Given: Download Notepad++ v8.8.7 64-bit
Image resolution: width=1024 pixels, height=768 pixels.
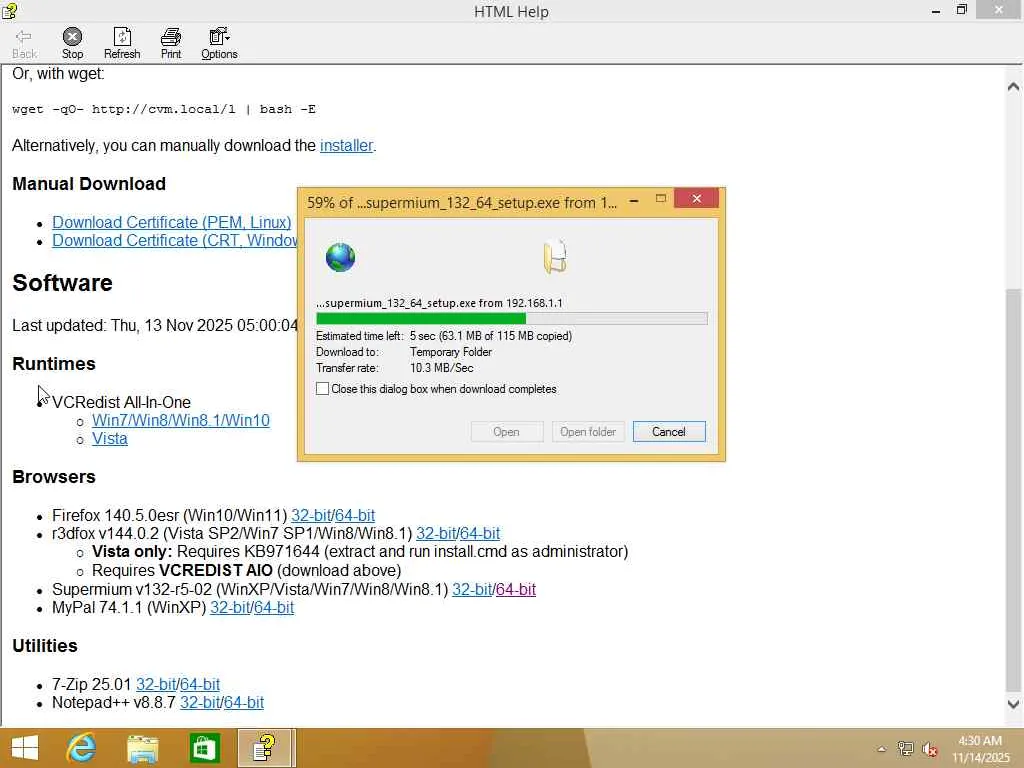Looking at the screenshot, I should pos(244,703).
